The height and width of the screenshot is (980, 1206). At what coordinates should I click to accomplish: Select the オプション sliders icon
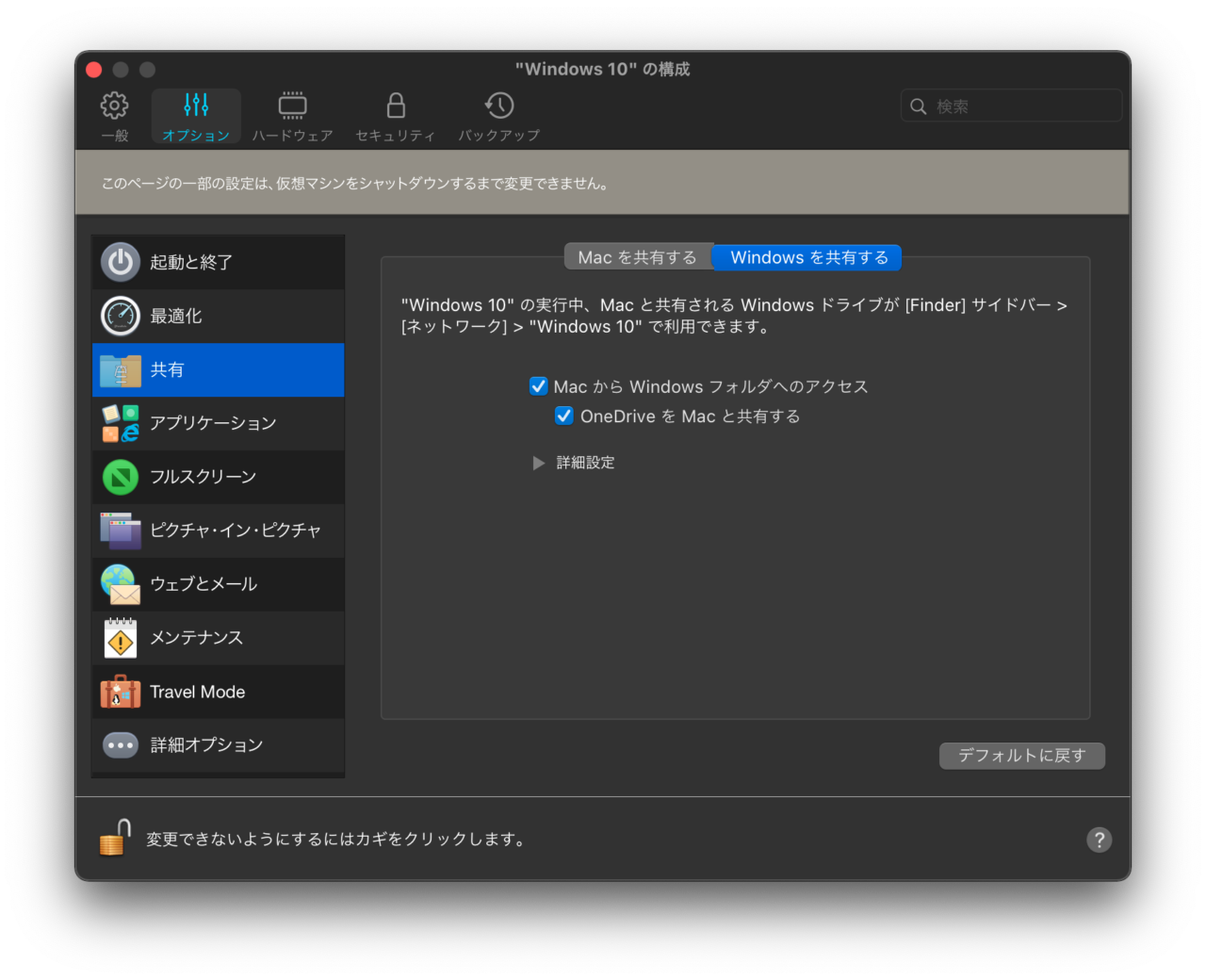point(196,105)
